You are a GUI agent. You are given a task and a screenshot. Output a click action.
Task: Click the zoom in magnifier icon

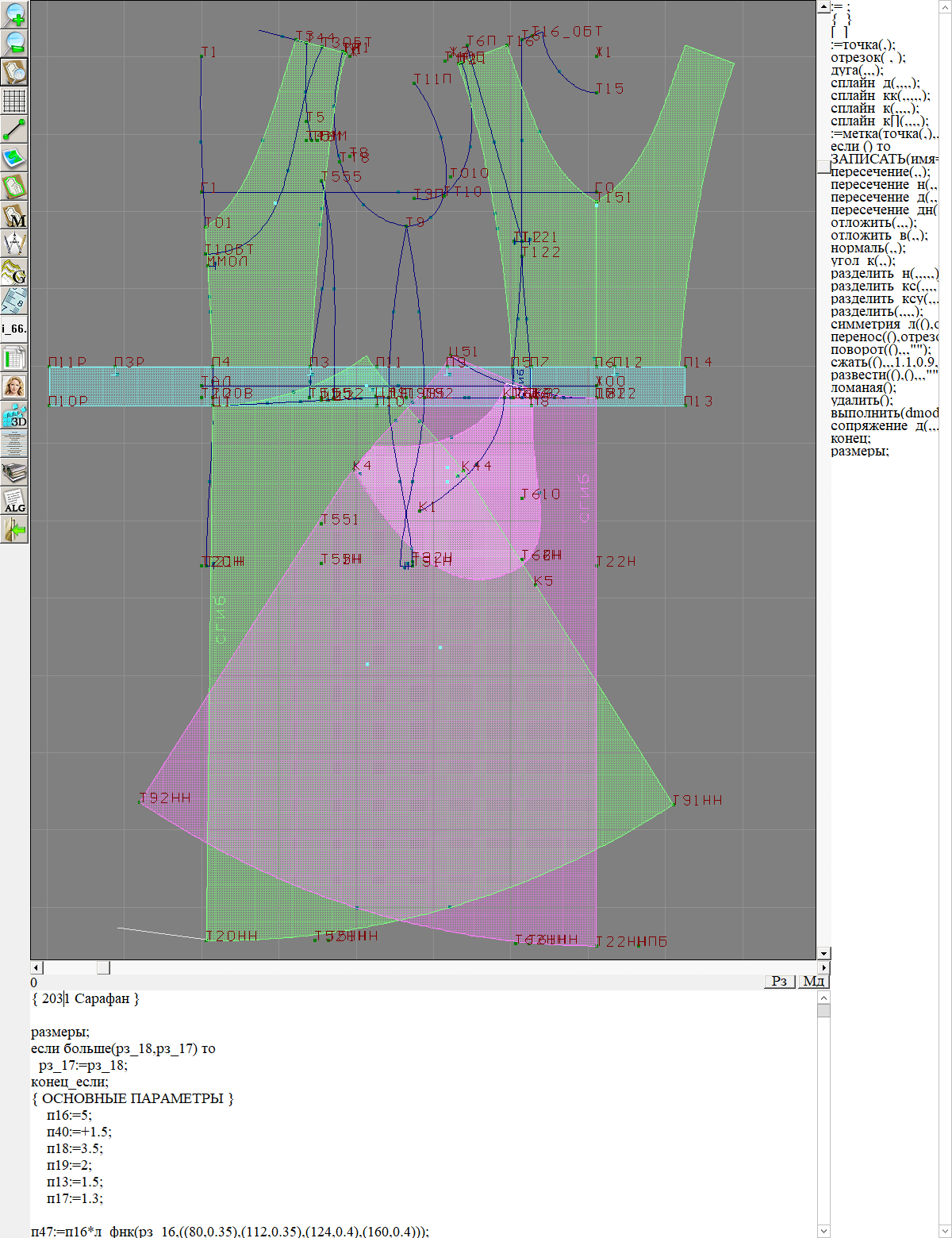[14, 14]
